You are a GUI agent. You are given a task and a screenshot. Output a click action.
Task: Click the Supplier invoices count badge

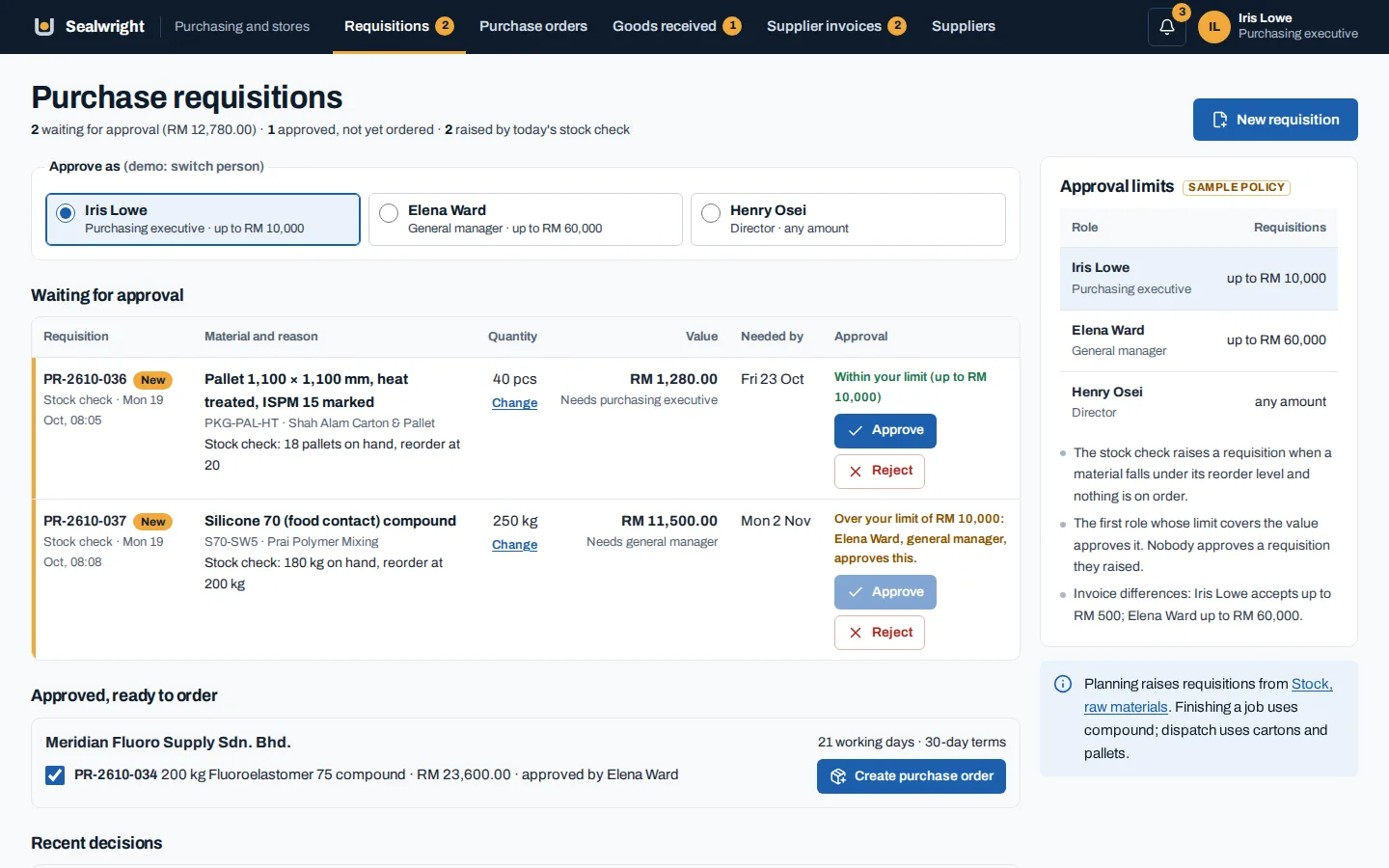[897, 26]
